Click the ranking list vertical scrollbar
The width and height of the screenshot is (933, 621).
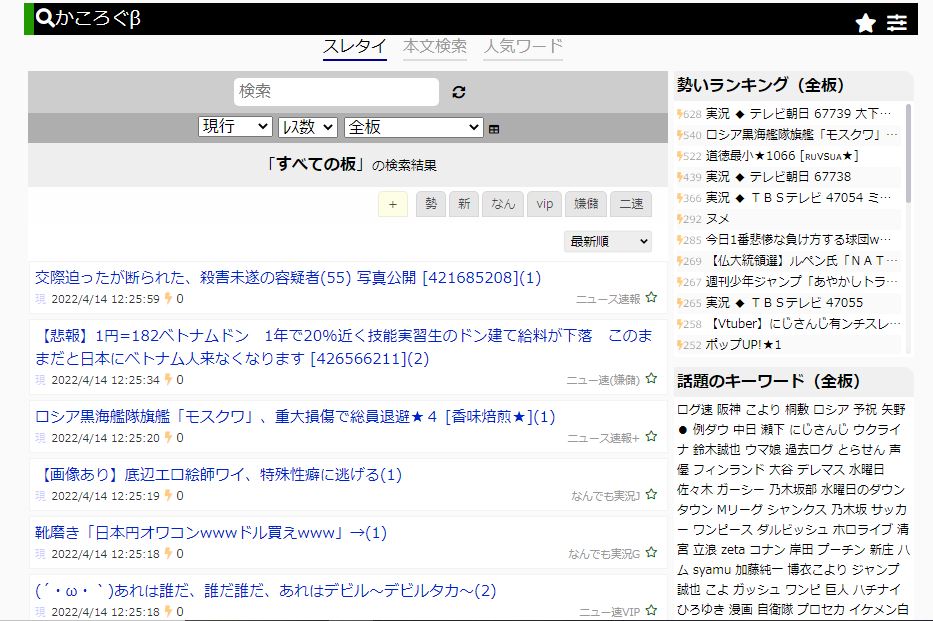click(x=908, y=153)
